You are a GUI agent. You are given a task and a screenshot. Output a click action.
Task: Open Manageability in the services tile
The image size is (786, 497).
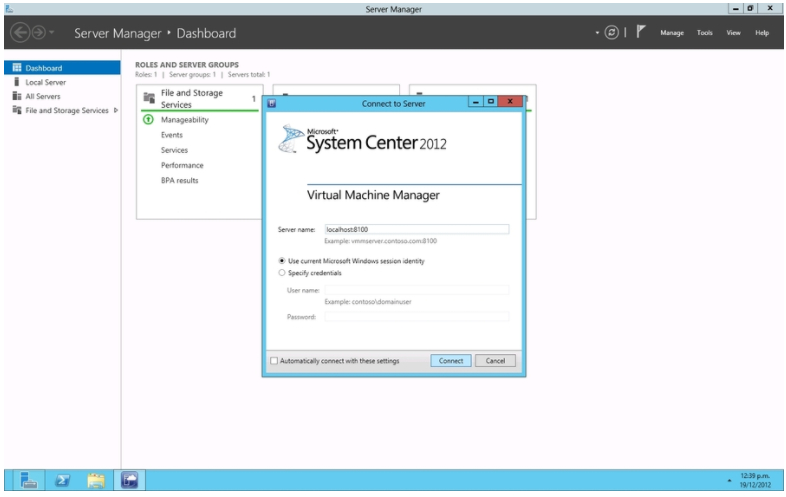tap(184, 120)
